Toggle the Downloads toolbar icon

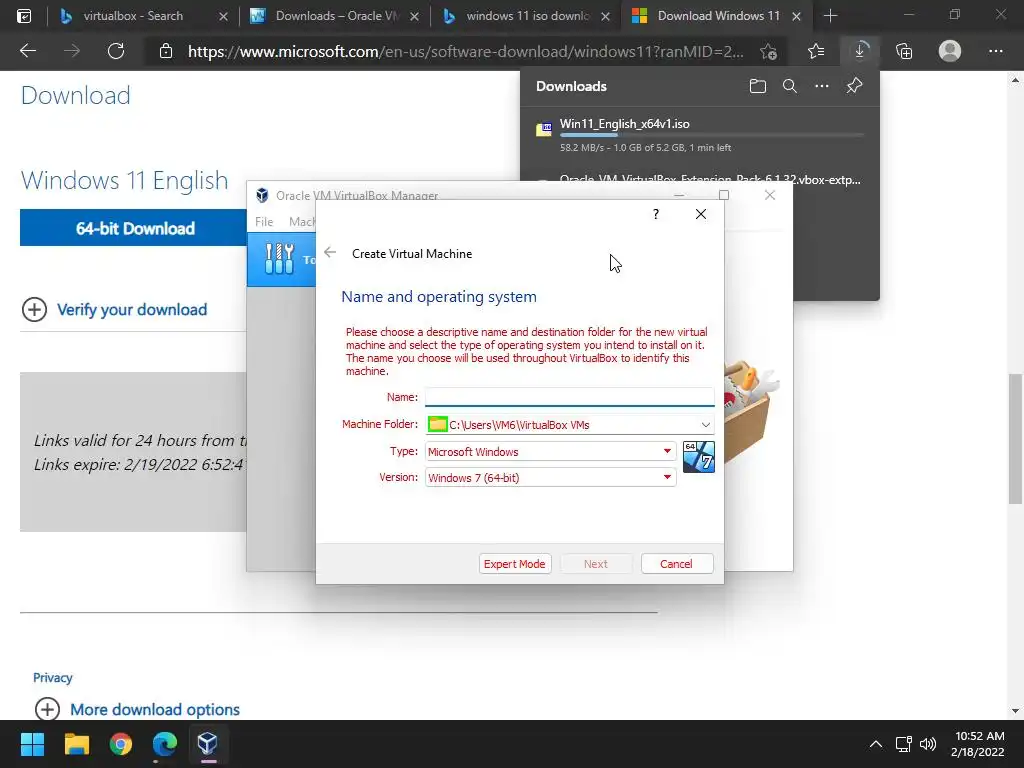click(859, 51)
